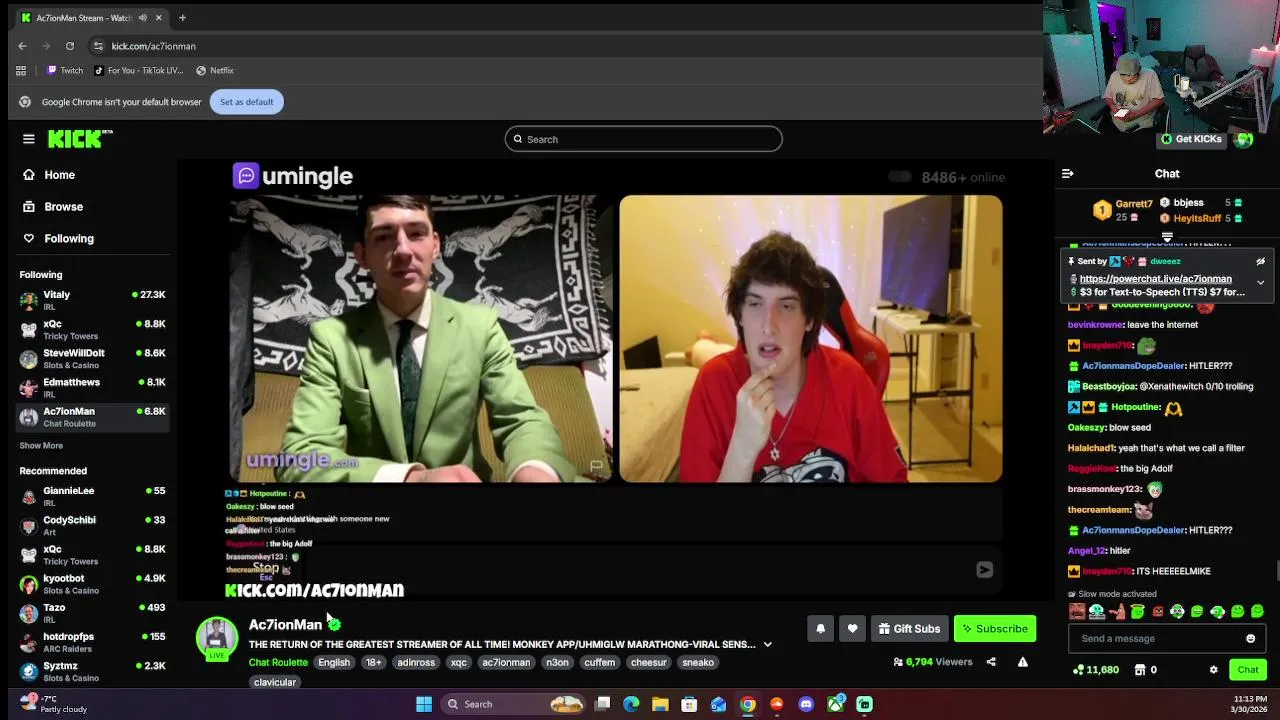Viewport: 1280px width, 720px height.
Task: Open emoji picker in message box
Action: point(1250,639)
